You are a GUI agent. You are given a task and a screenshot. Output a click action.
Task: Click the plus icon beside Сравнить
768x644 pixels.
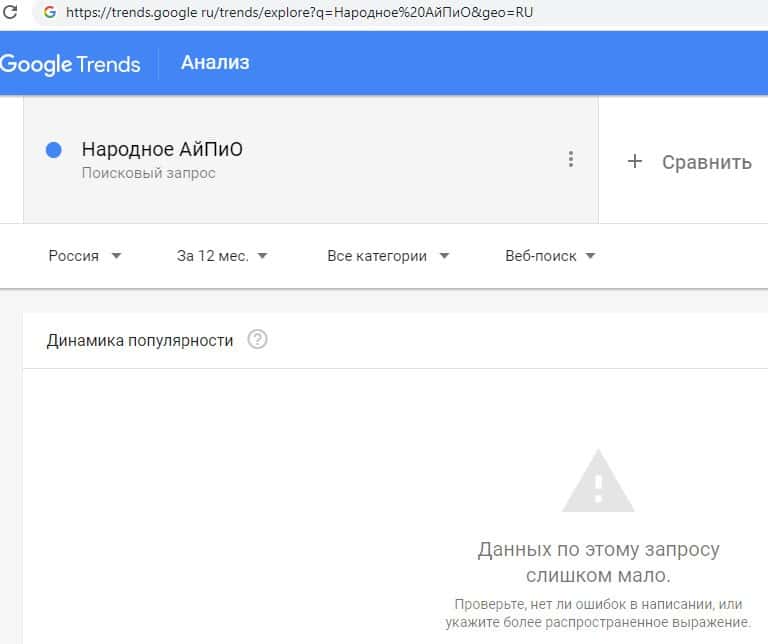click(634, 161)
